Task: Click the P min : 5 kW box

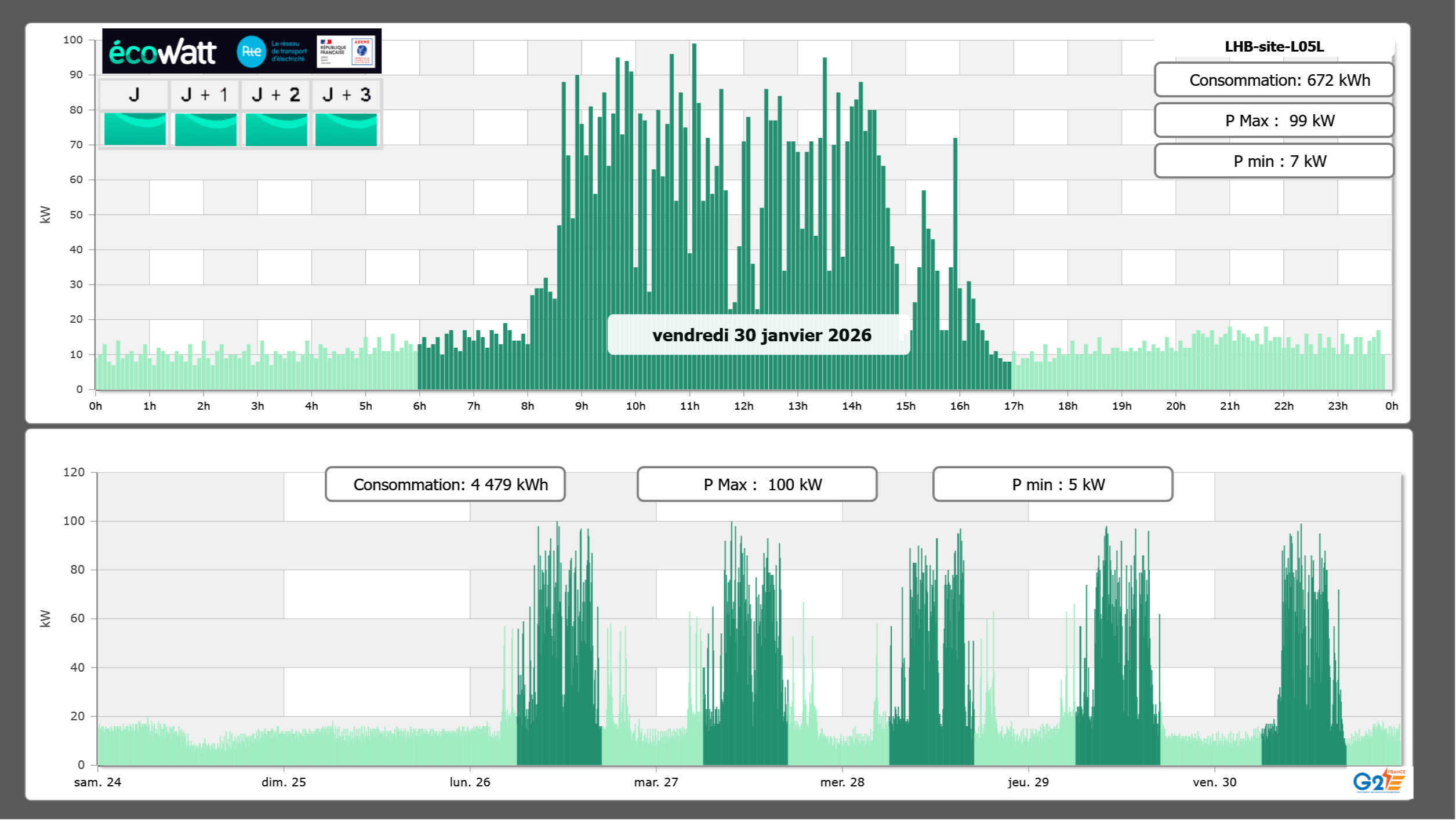Action: pos(1052,484)
